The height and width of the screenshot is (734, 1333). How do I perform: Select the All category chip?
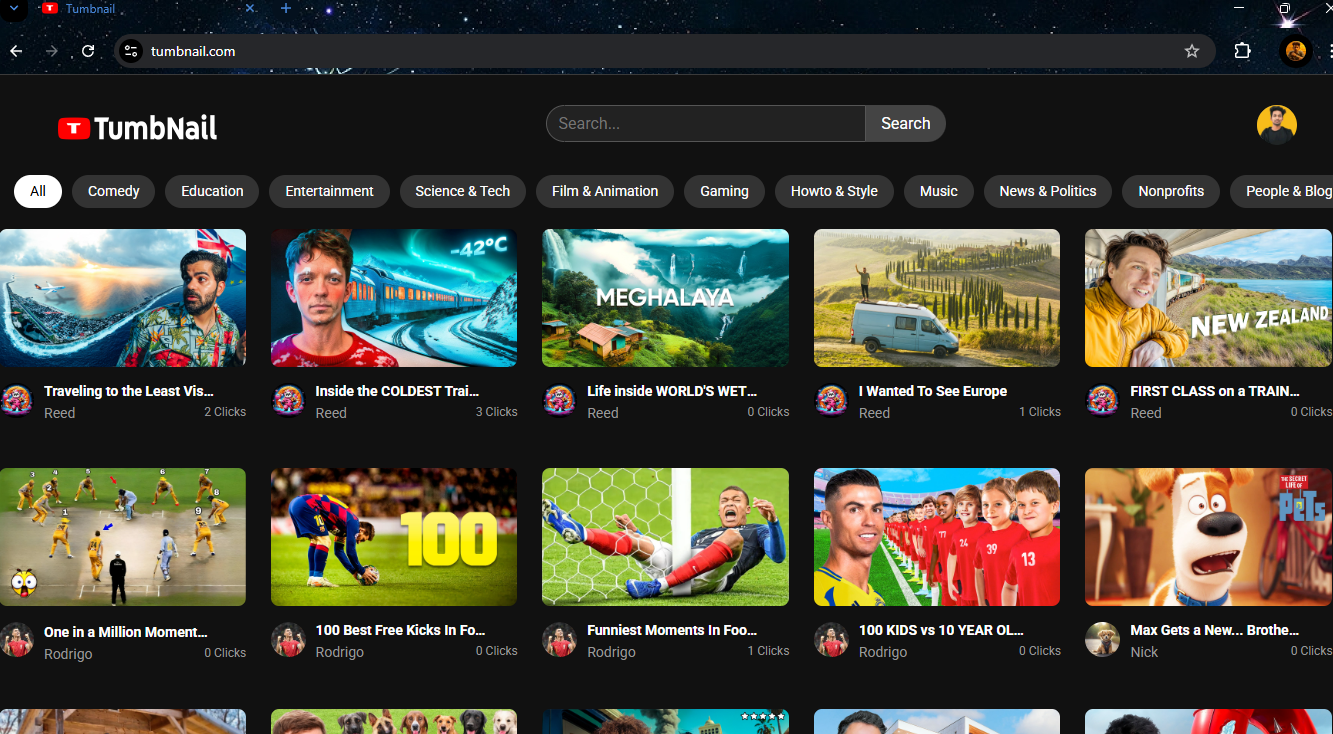38,191
